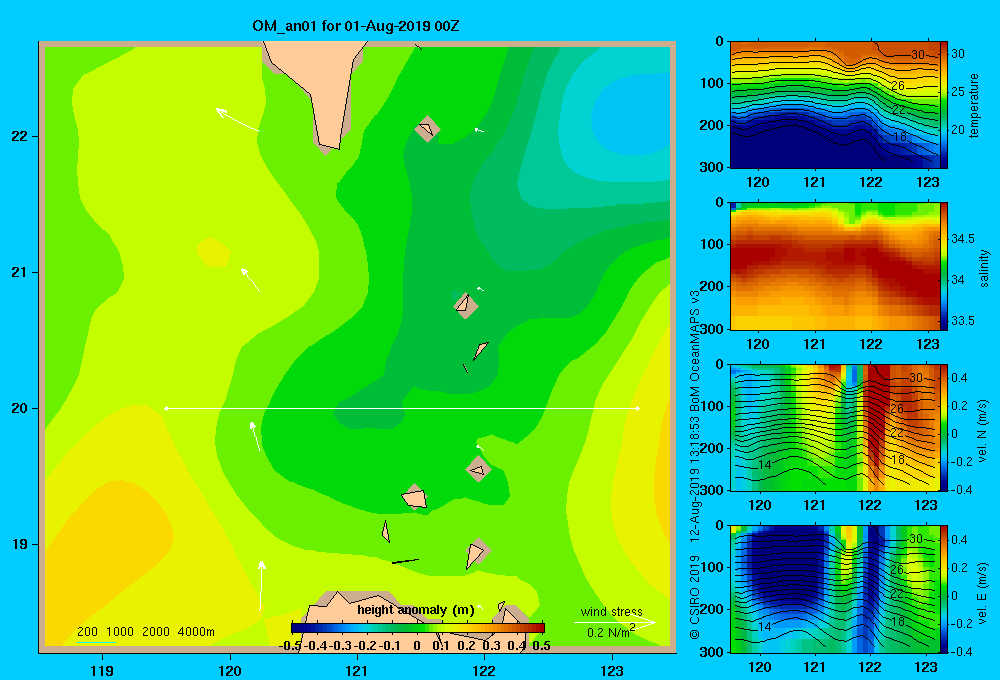
Task: Click the '34.5' tick on the salinity color bar
Action: (962, 239)
